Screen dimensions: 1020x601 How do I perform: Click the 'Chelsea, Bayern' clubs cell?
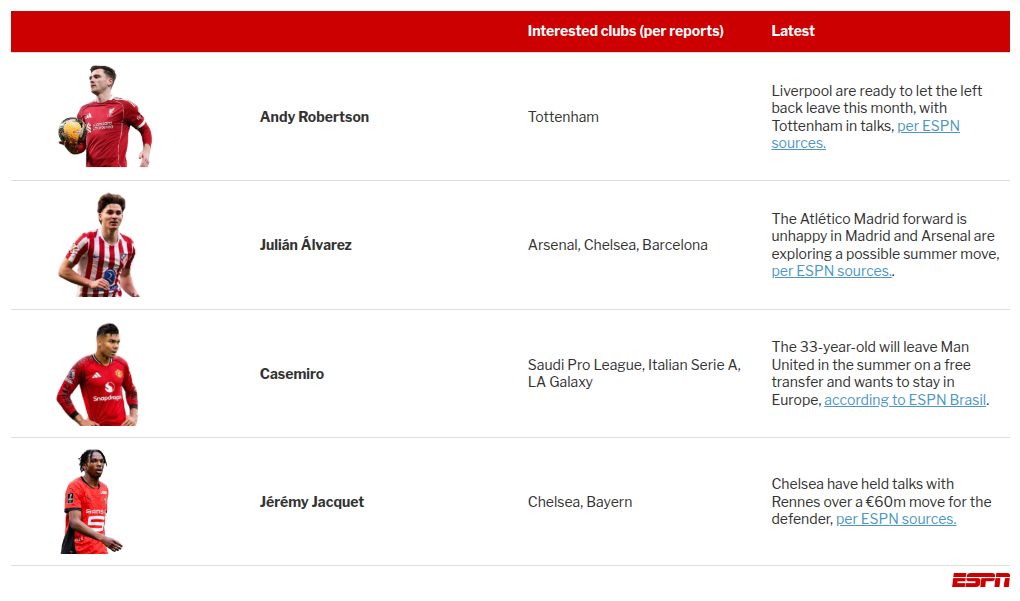point(580,502)
